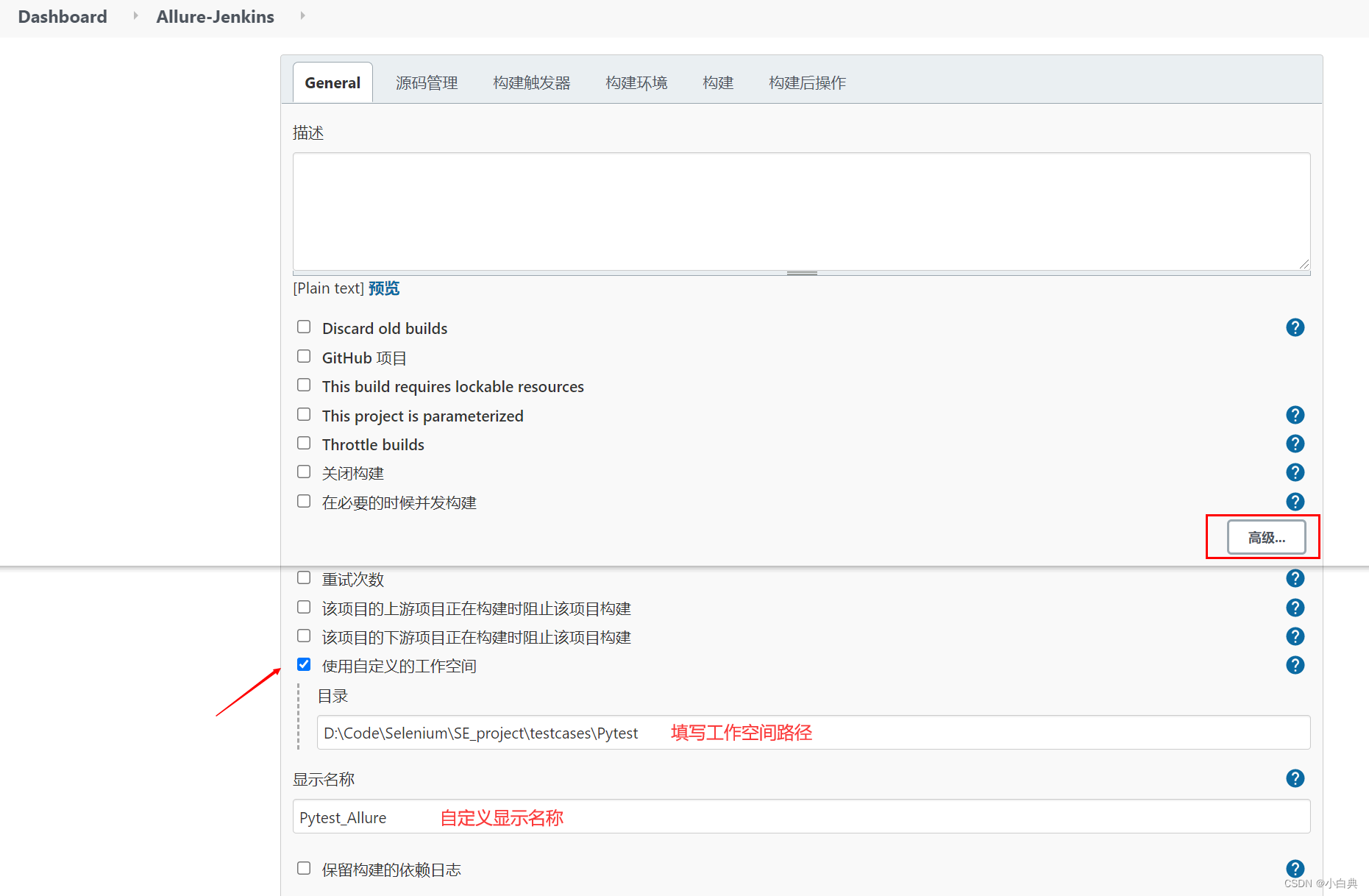Open the 构建触发器 tab

(x=532, y=82)
